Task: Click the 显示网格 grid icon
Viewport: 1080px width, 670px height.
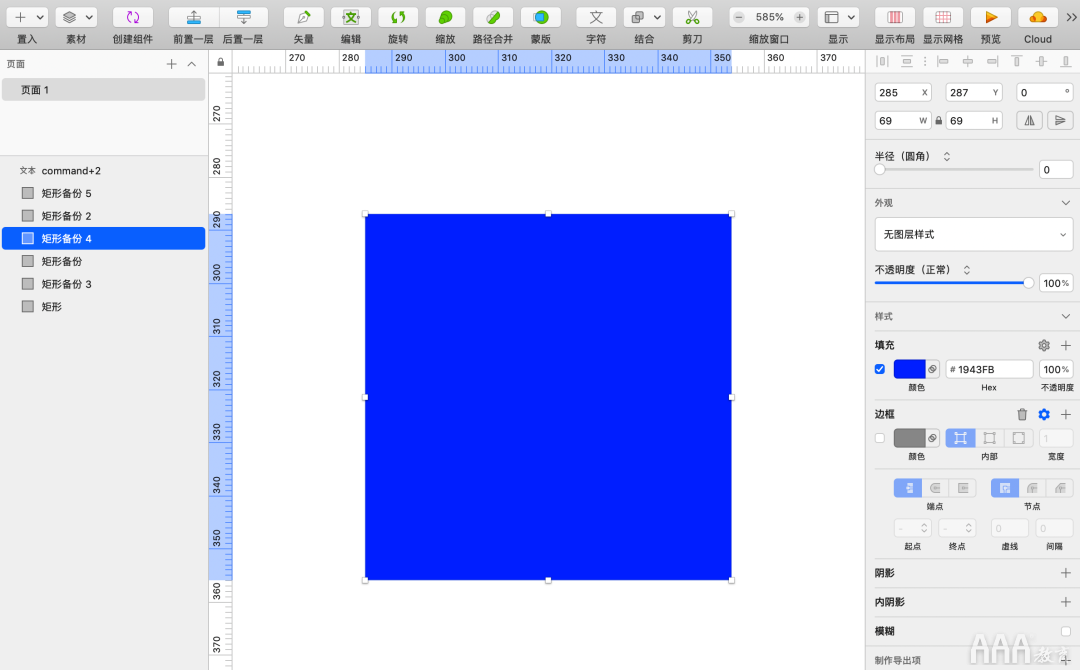Action: 943,17
